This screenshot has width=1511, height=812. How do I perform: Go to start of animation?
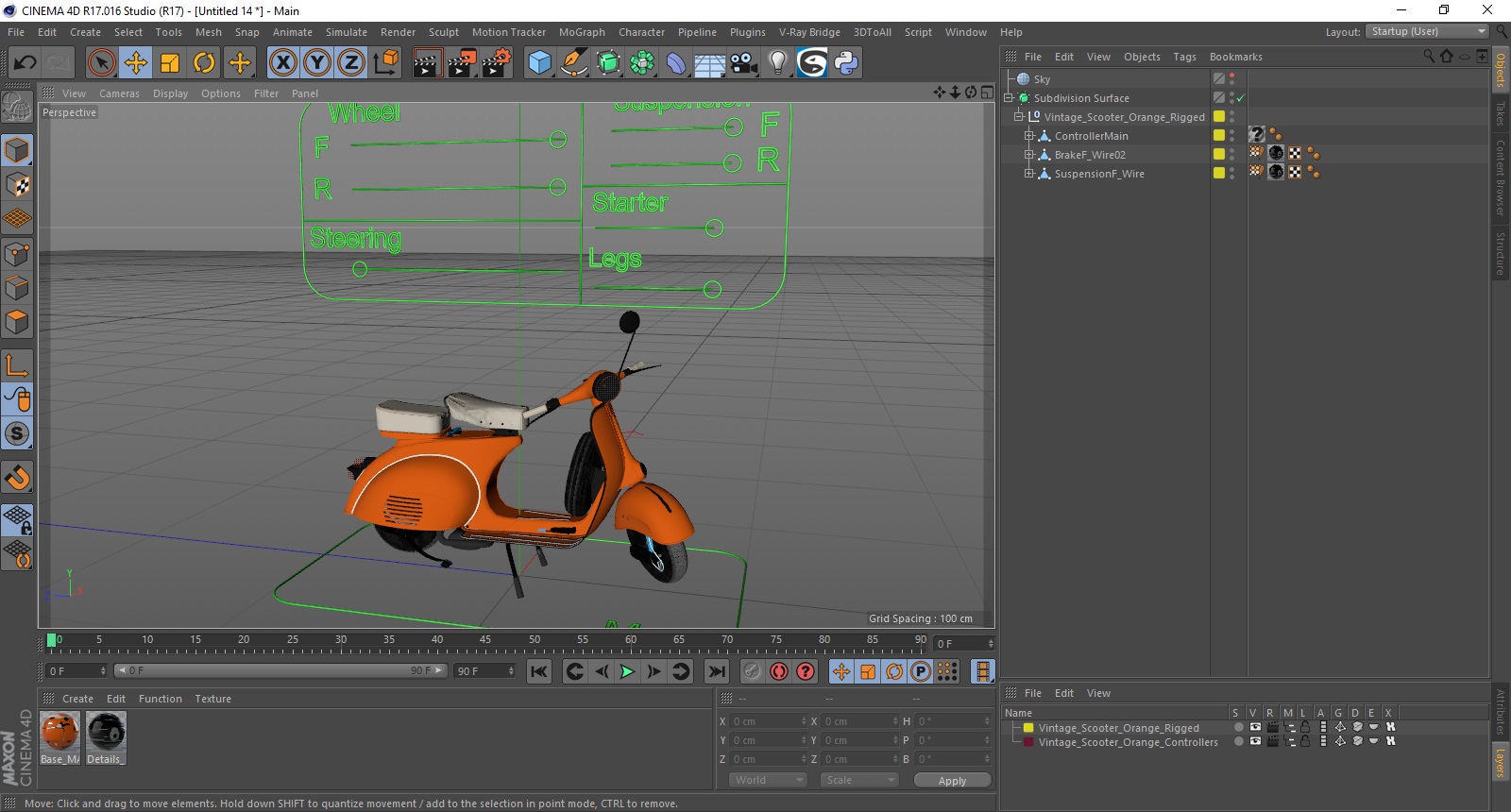pos(539,671)
